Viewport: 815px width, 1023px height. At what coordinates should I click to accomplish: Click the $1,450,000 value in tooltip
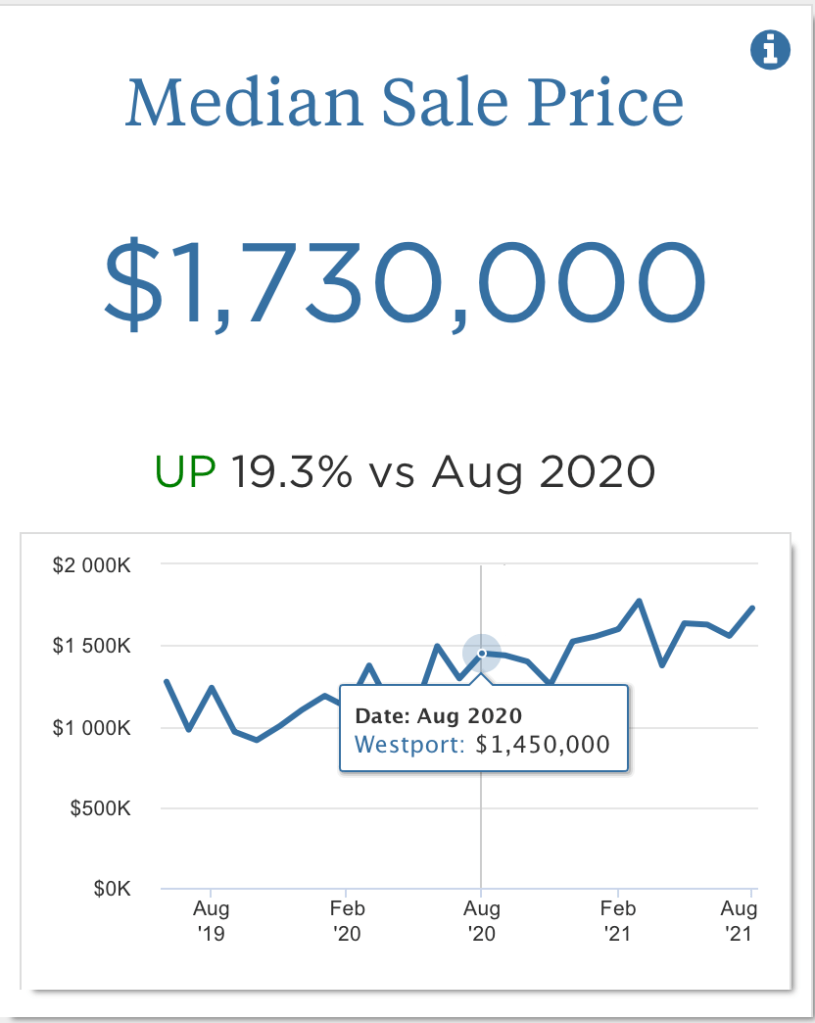542,744
